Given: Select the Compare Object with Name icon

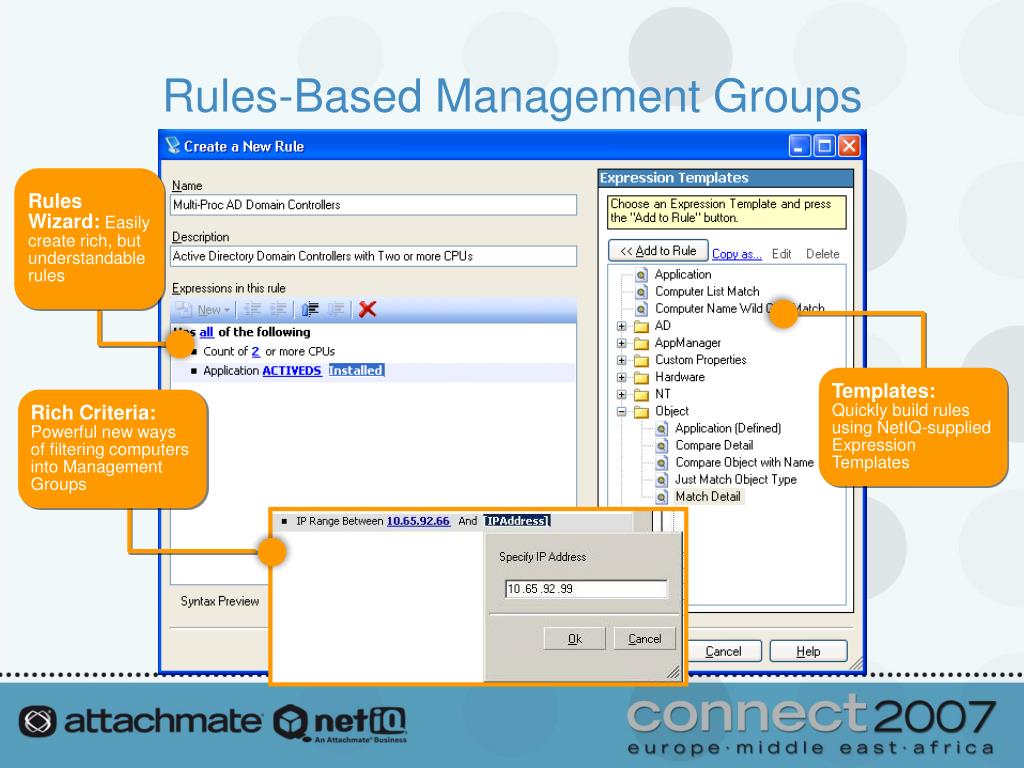Looking at the screenshot, I should (x=662, y=462).
